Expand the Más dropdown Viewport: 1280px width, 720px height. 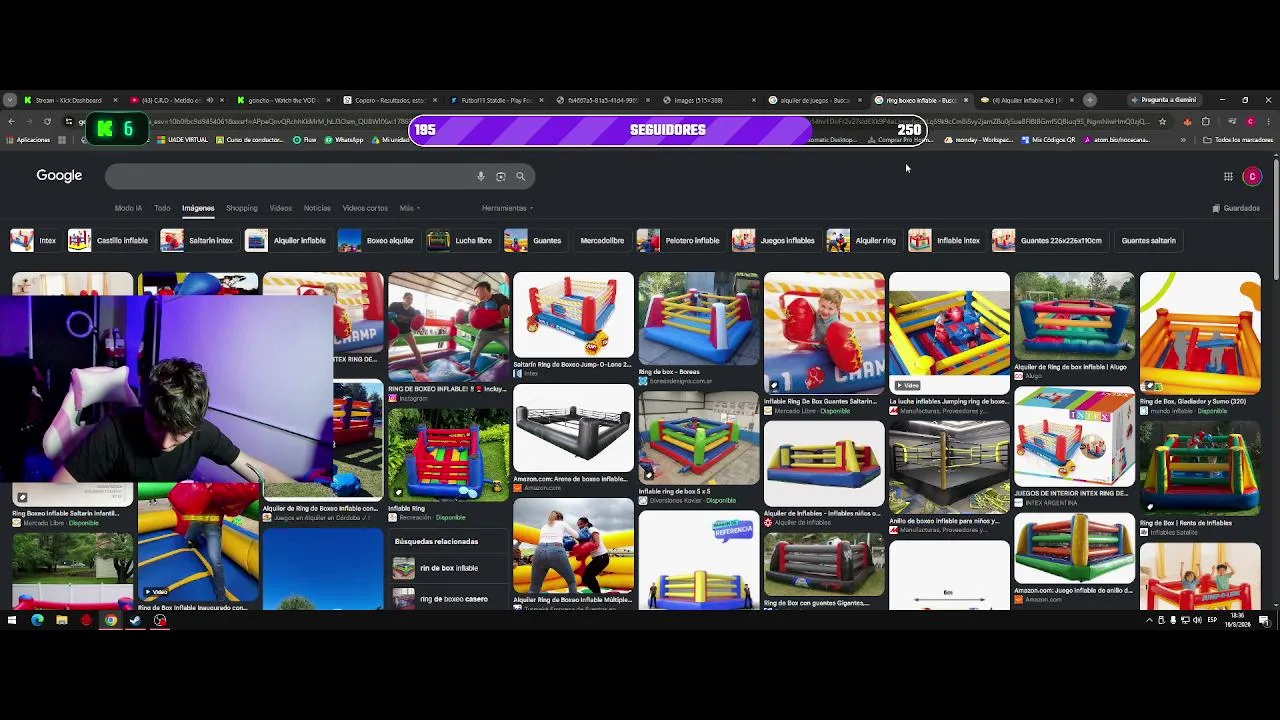click(x=410, y=208)
